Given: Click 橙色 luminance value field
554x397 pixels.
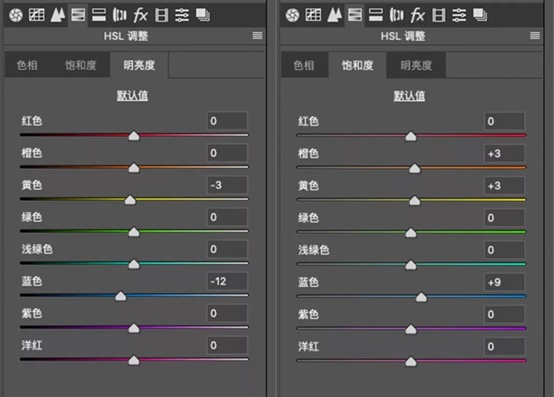Looking at the screenshot, I should pos(227,153).
